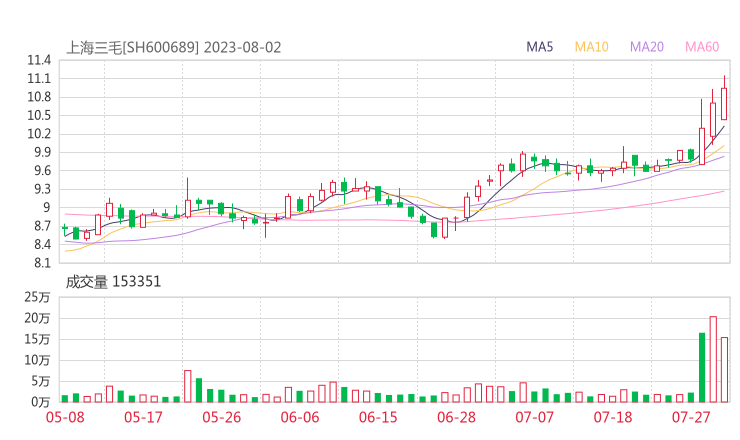The image size is (740, 440).
Task: Click the 5万 volume axis label
Action: [x=41, y=381]
